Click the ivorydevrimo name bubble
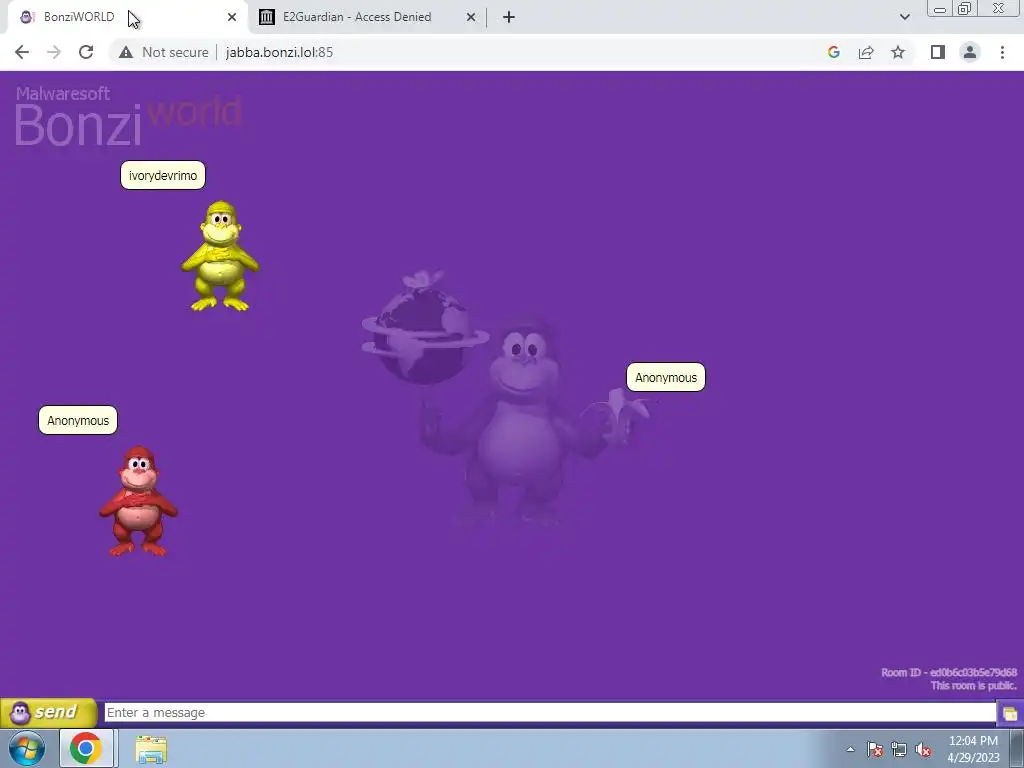Viewport: 1024px width, 768px height. pyautogui.click(x=163, y=175)
